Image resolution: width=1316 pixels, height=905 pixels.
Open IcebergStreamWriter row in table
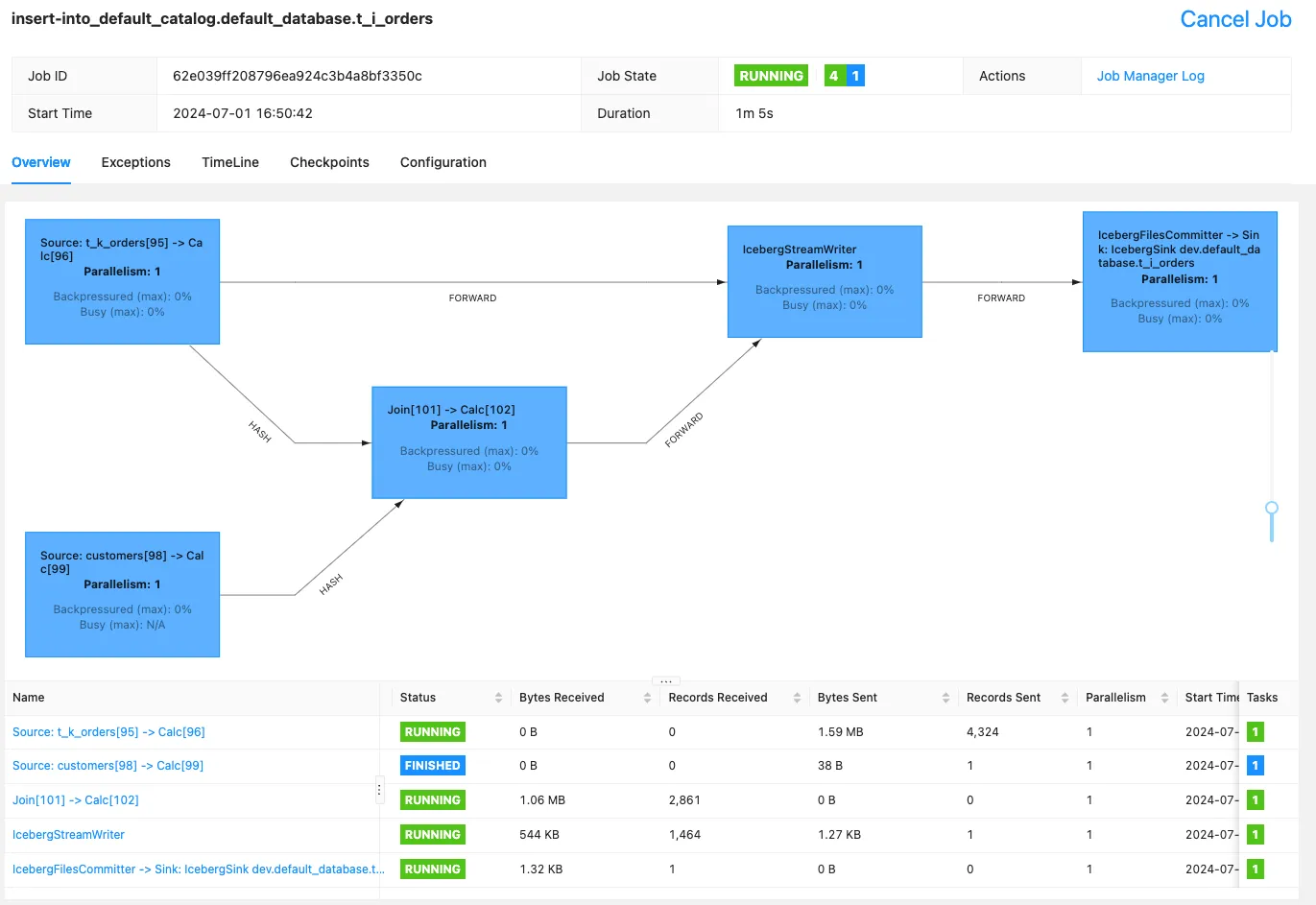click(68, 835)
